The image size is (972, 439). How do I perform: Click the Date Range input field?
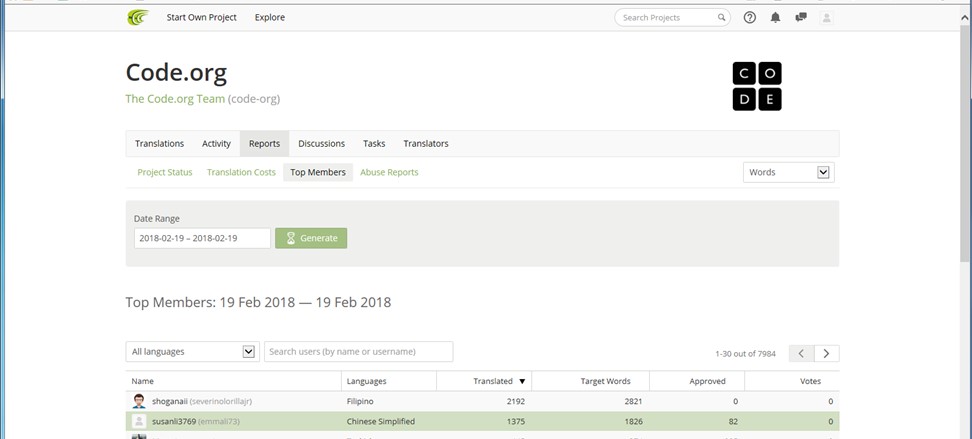(x=202, y=238)
